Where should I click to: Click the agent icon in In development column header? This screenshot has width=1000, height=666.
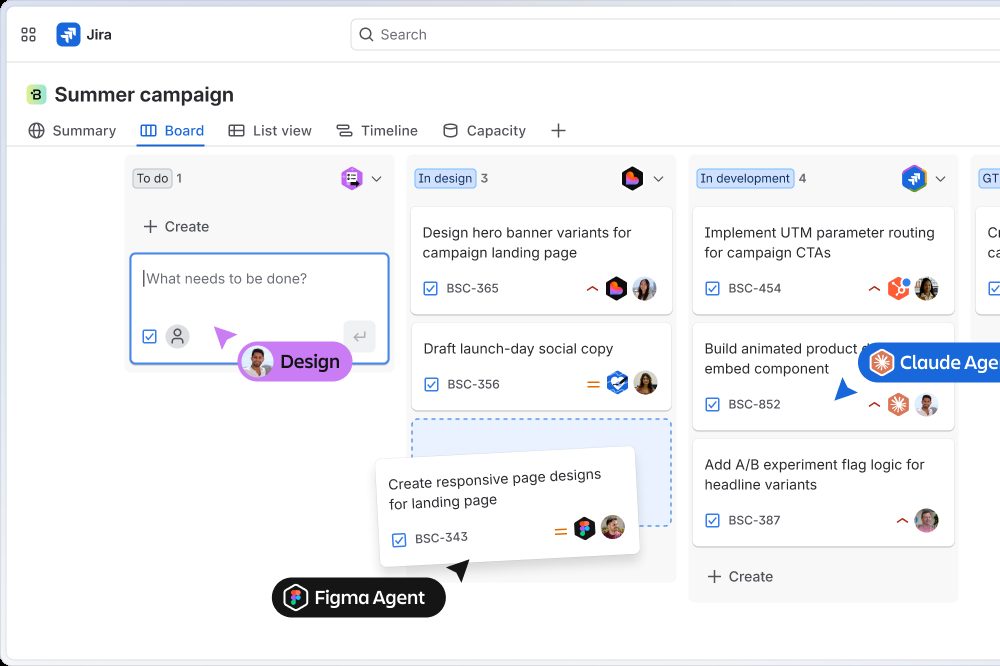[914, 179]
